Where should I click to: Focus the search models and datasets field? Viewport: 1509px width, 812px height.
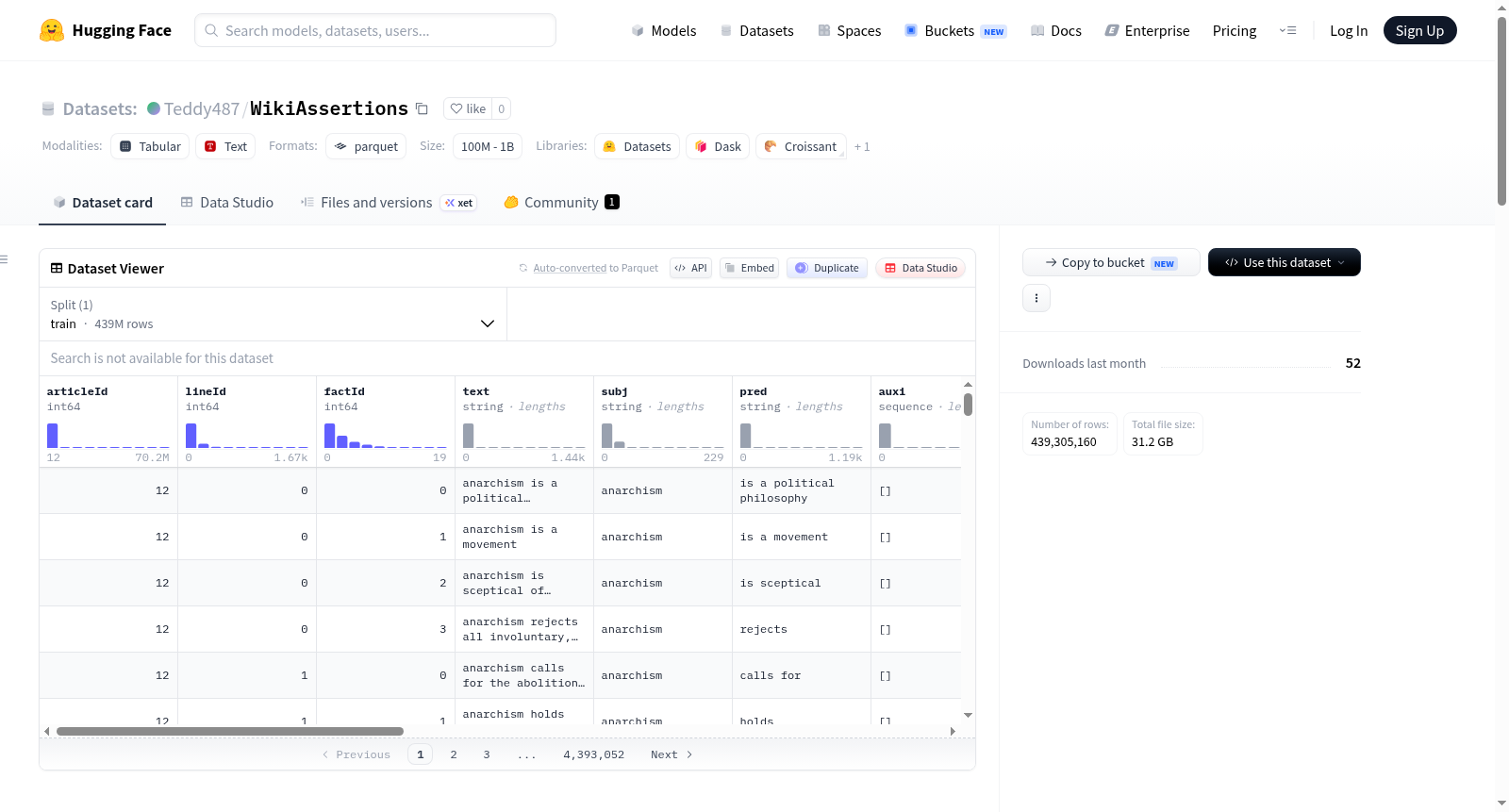(375, 30)
